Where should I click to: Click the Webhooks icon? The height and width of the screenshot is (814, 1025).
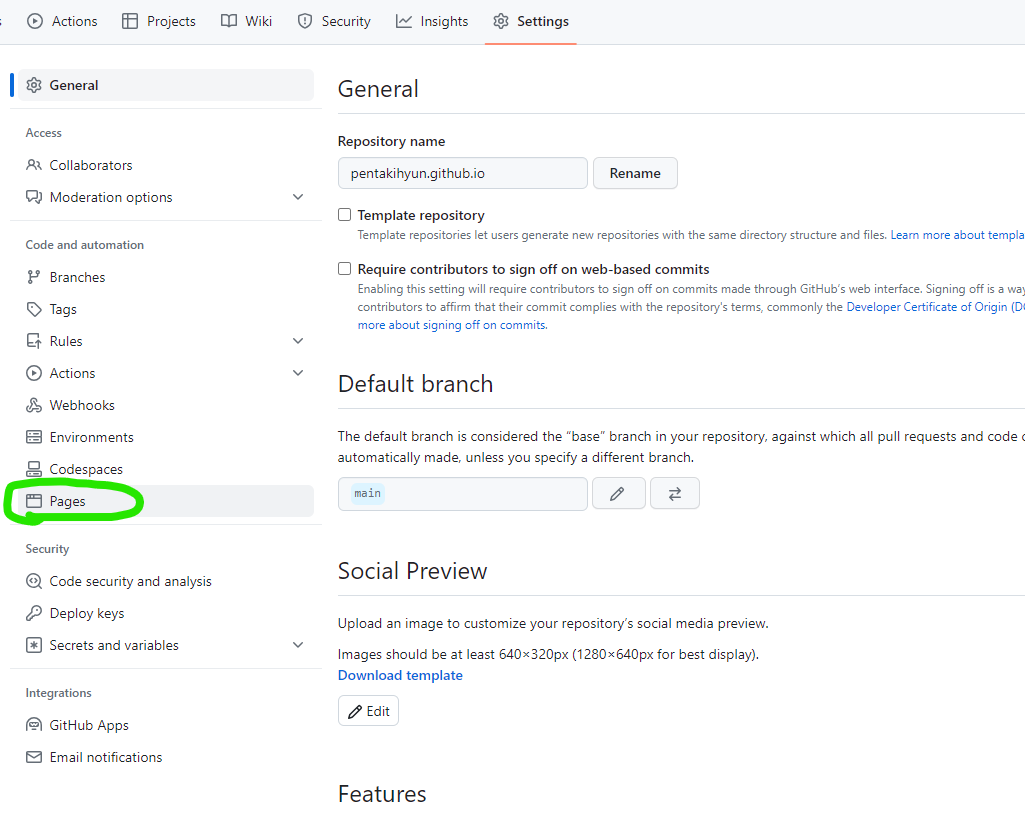34,405
